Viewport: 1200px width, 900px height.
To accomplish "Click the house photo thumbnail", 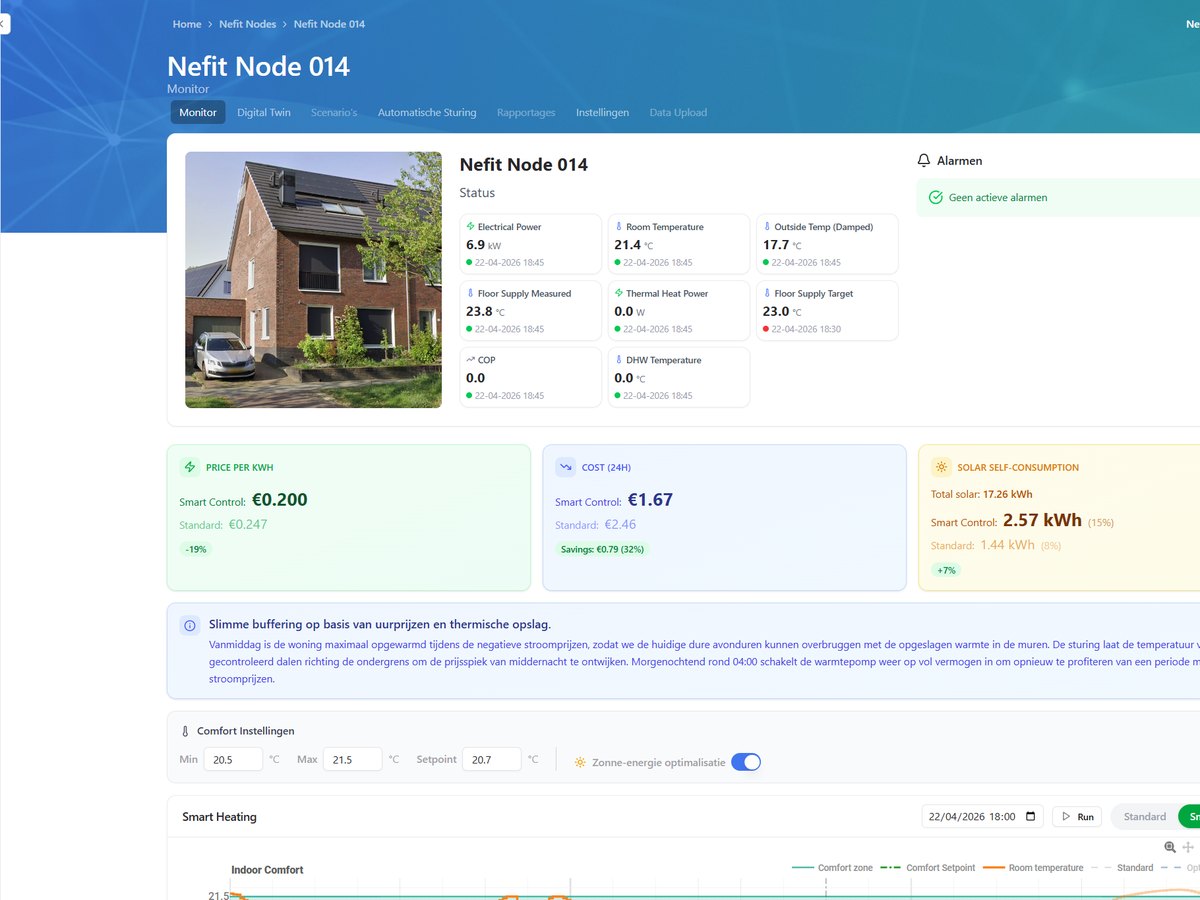I will pyautogui.click(x=313, y=280).
